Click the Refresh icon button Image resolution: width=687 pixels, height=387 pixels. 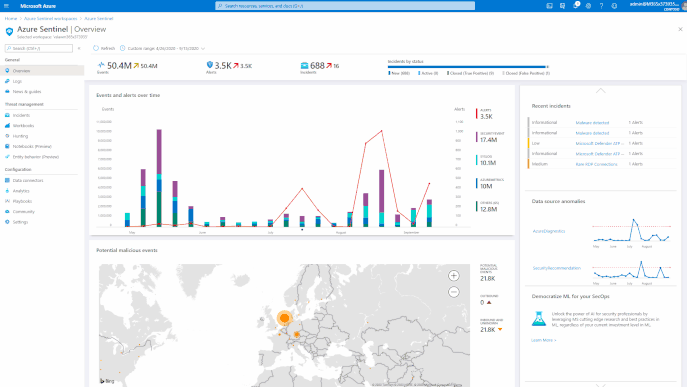point(96,48)
